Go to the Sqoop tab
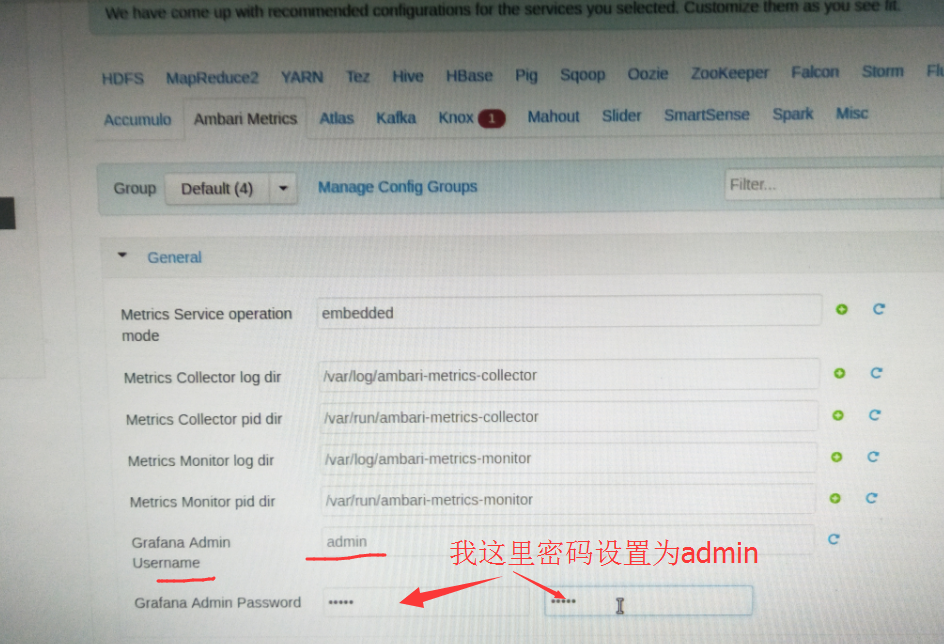 point(582,75)
